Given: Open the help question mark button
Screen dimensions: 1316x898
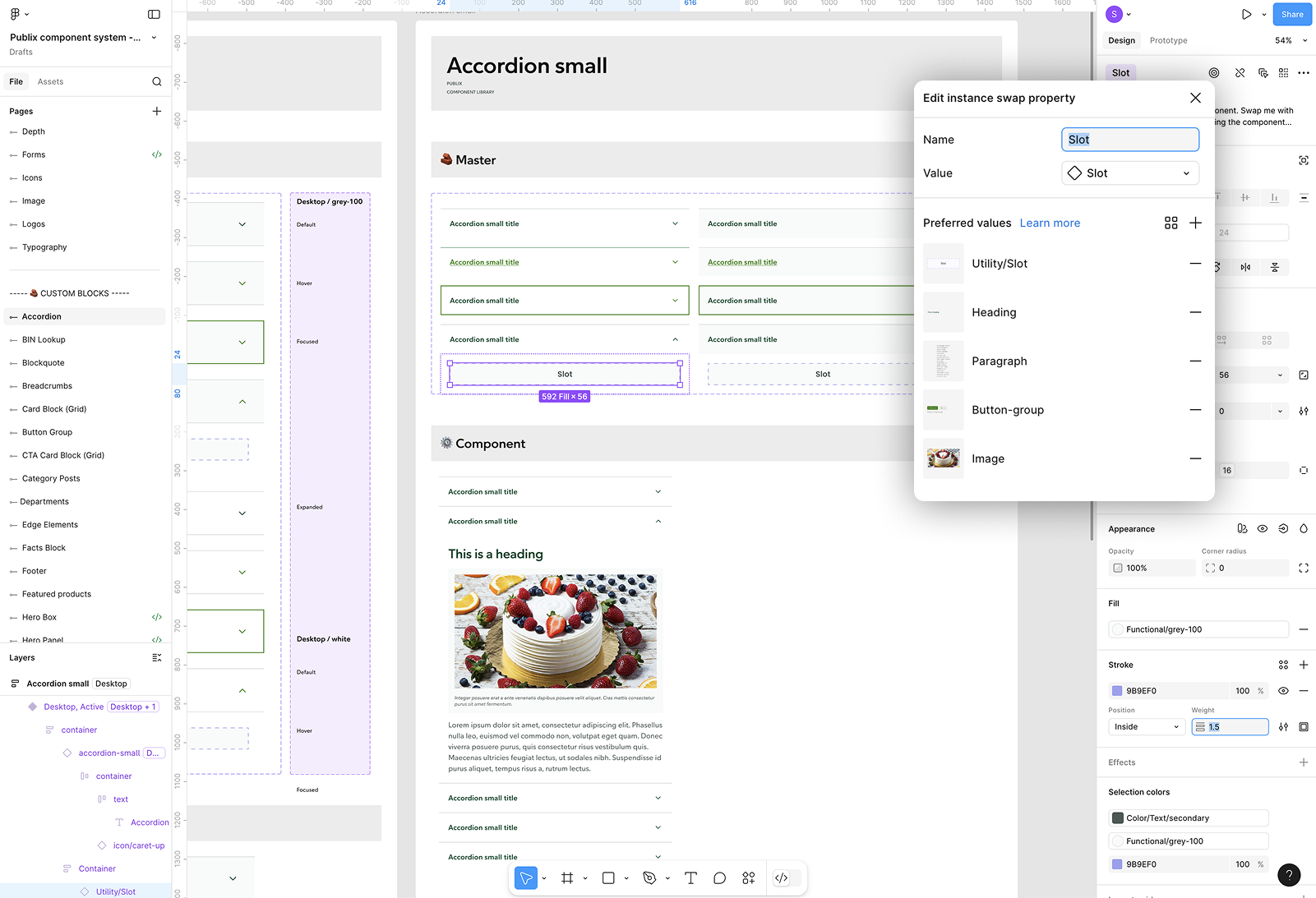Looking at the screenshot, I should point(1290,875).
